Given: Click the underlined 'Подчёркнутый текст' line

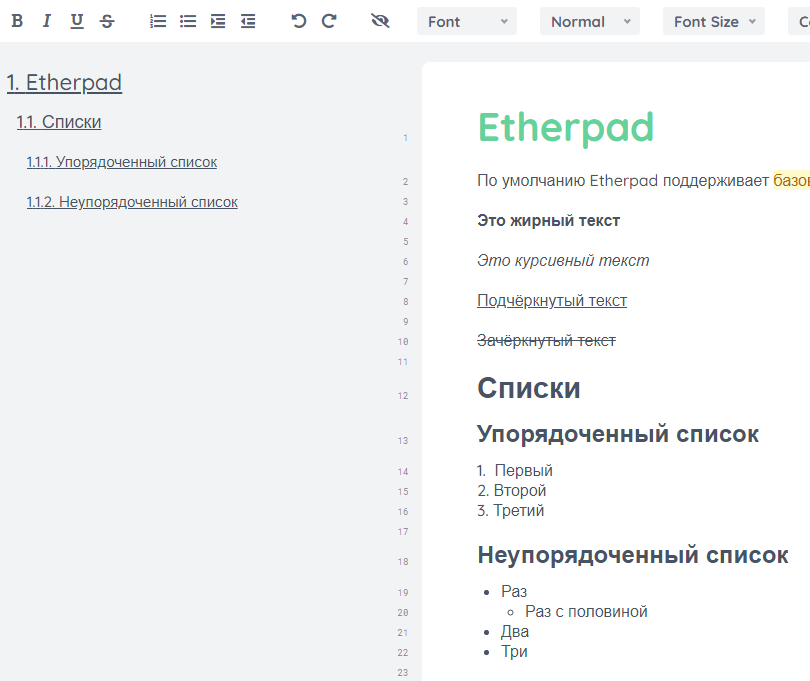Looking at the screenshot, I should pyautogui.click(x=552, y=301).
